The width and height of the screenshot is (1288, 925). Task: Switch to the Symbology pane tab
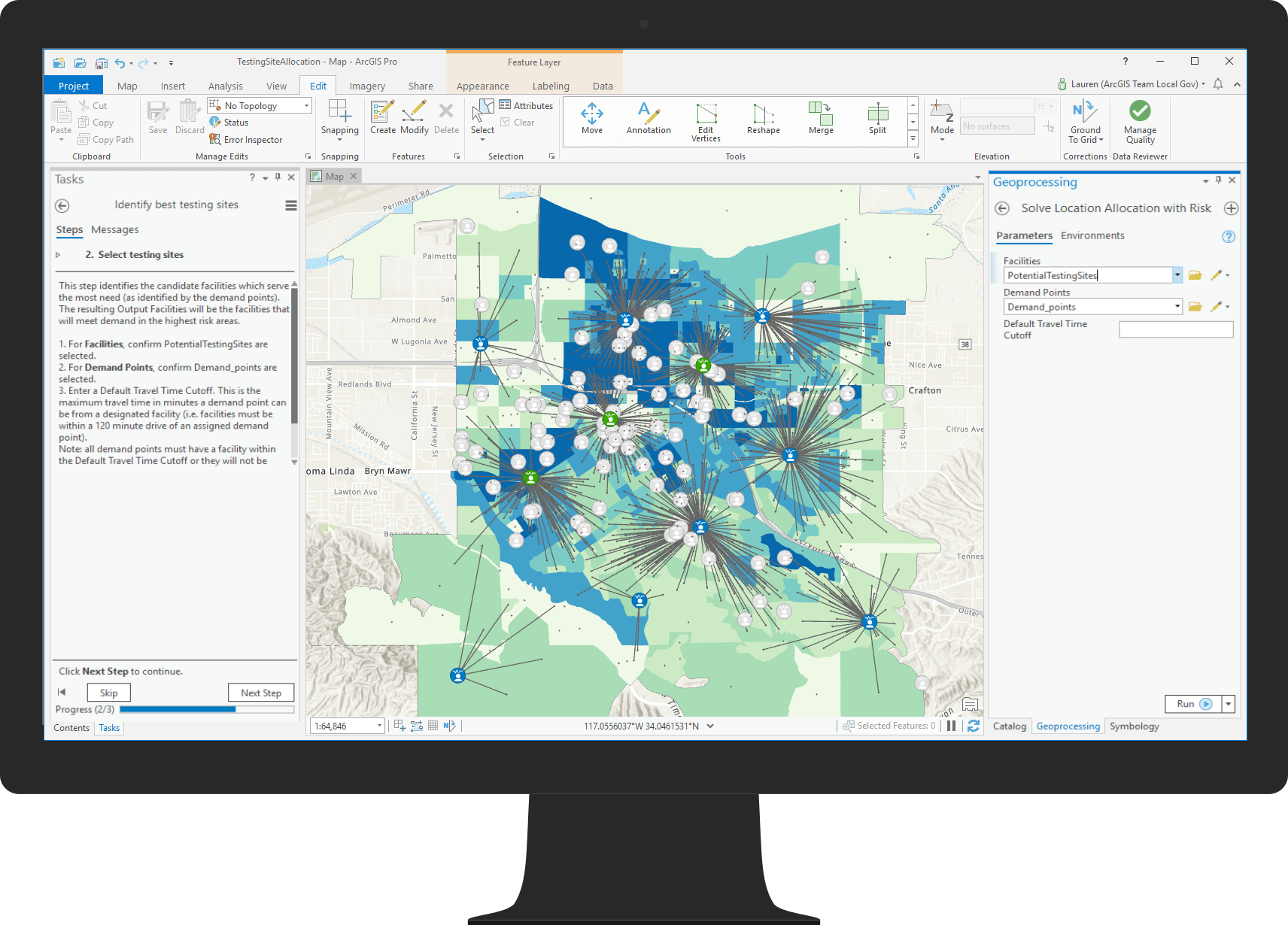(1134, 726)
